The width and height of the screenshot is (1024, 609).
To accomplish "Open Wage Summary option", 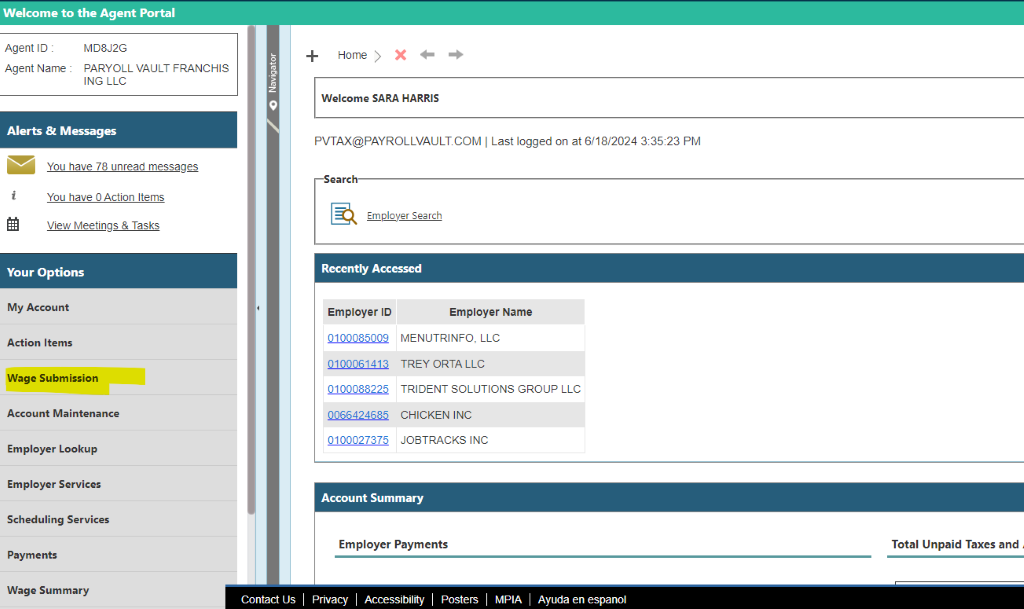I will coord(118,589).
